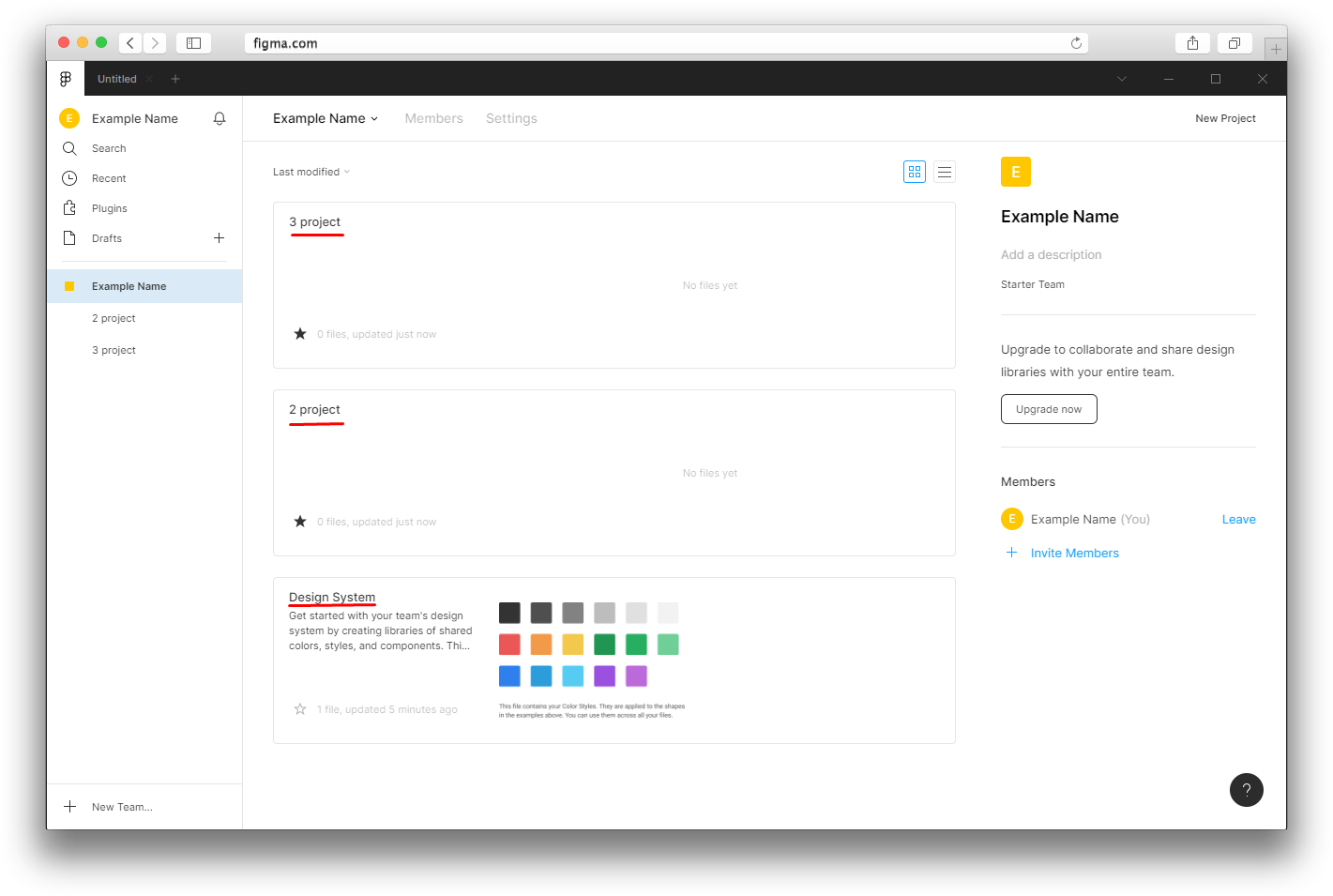Expand the Example Name team dropdown

[x=326, y=118]
